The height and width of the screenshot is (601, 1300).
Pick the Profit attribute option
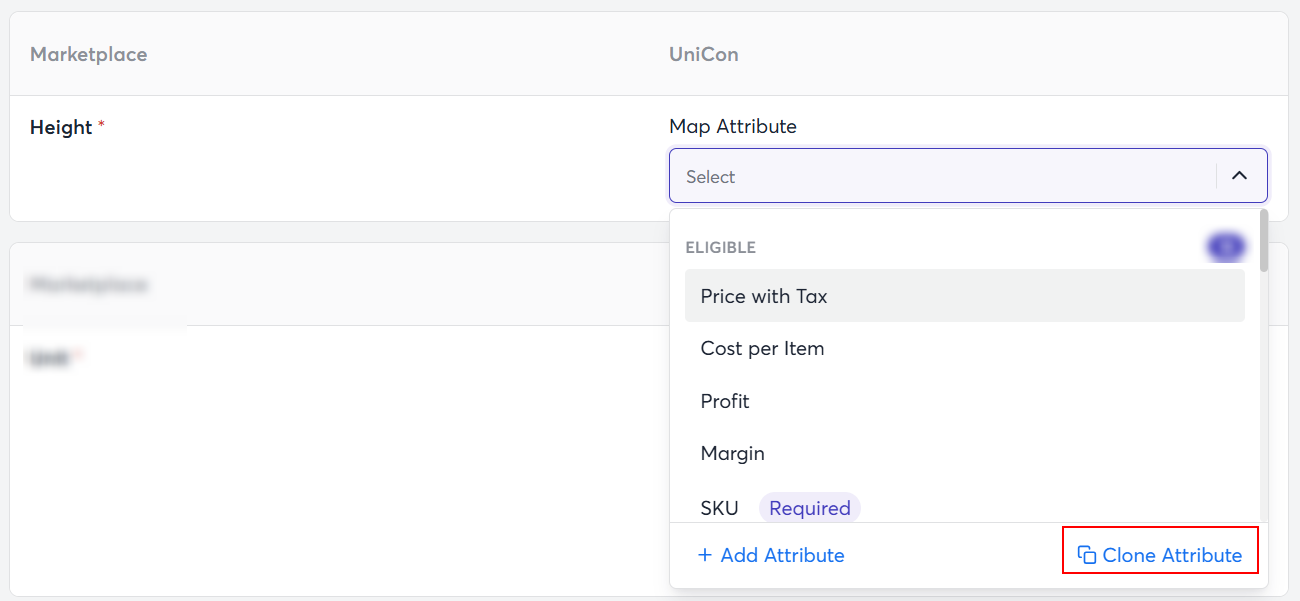[725, 401]
